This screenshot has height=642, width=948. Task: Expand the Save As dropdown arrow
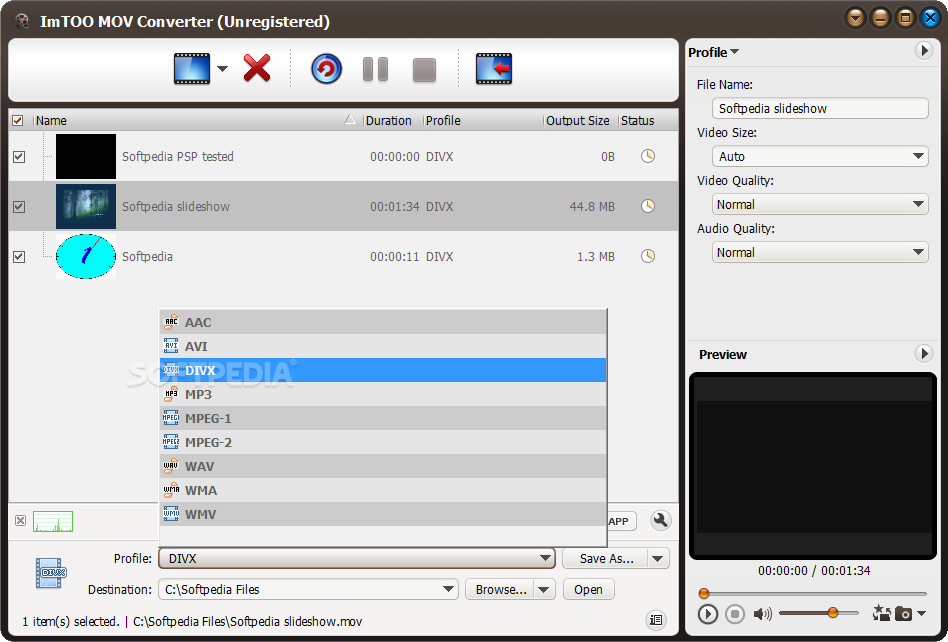[658, 559]
